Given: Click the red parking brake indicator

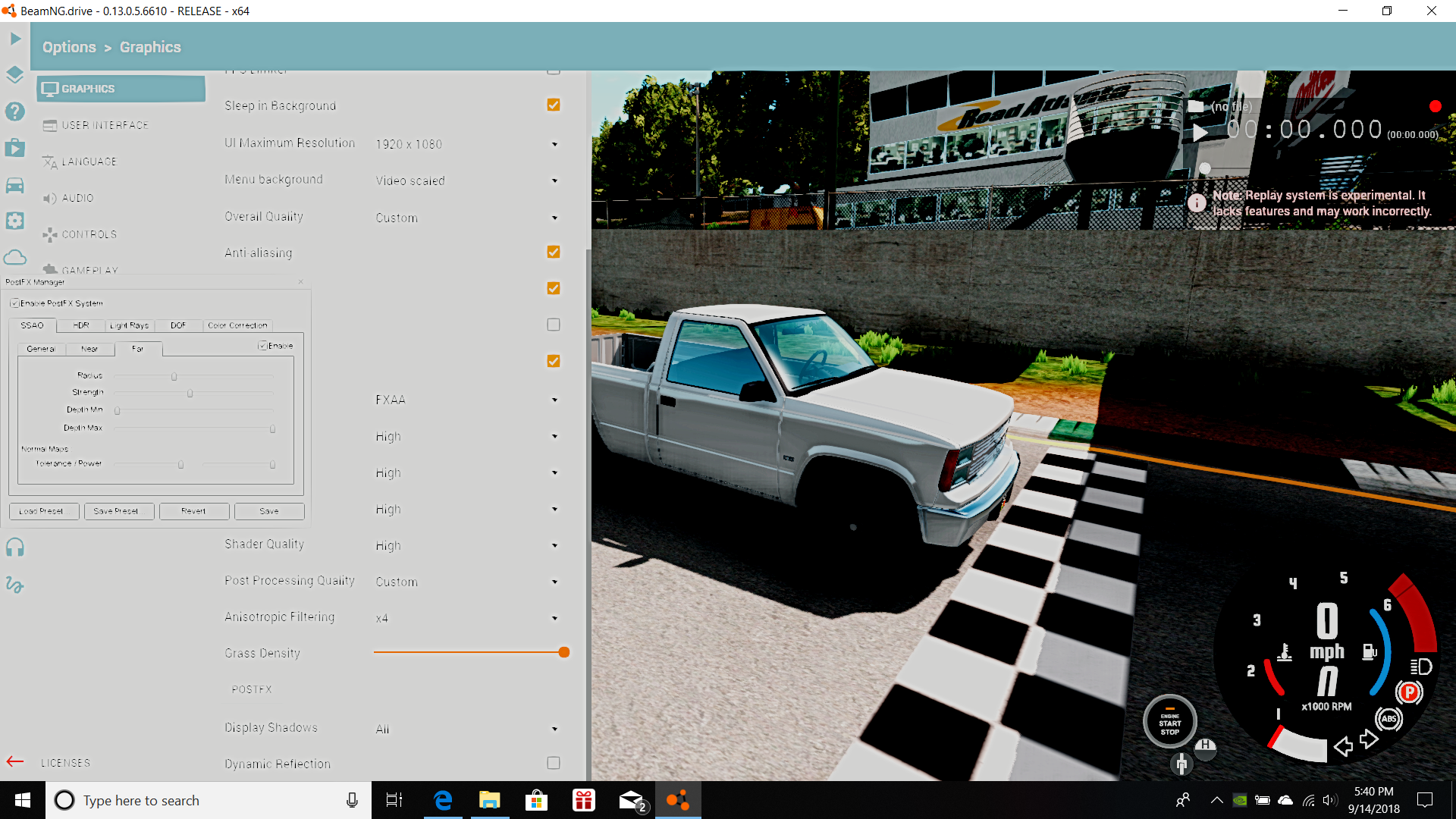Looking at the screenshot, I should 1409,692.
